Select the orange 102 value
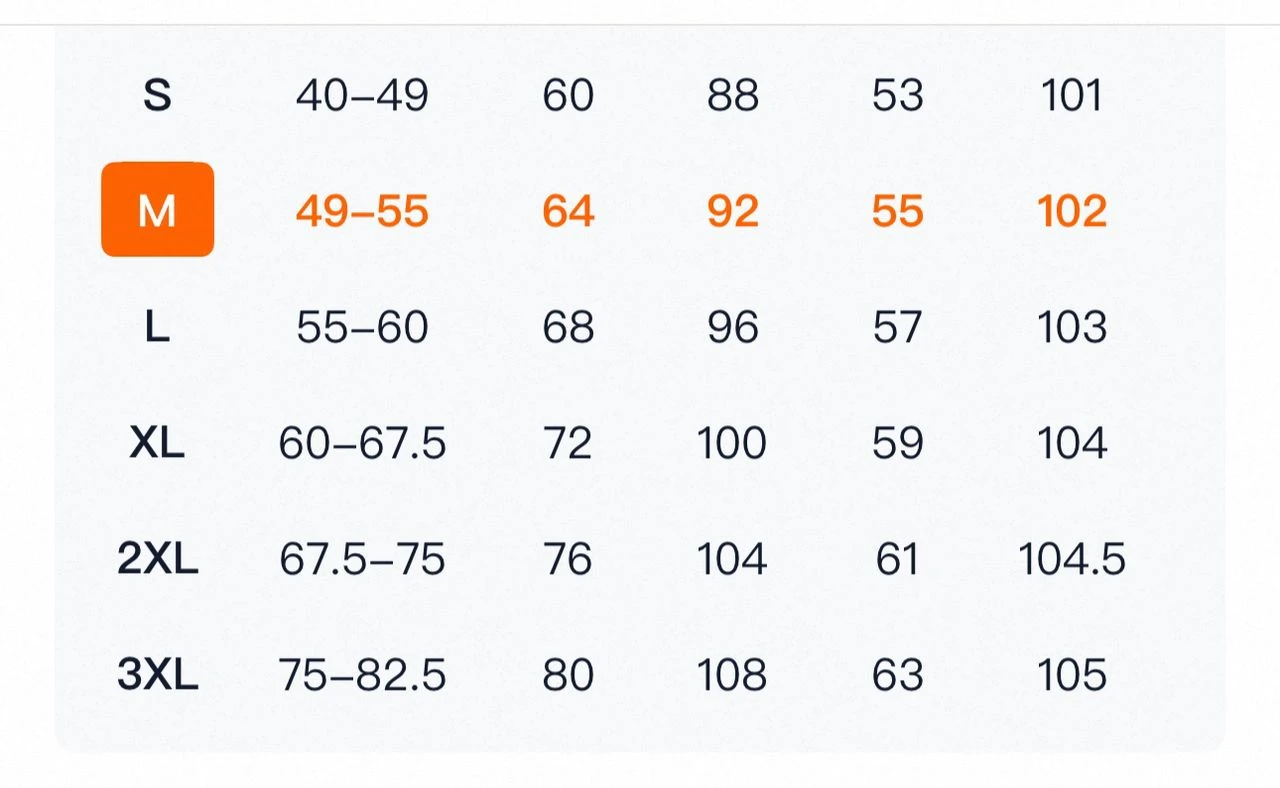The width and height of the screenshot is (1280, 788). pos(1072,211)
